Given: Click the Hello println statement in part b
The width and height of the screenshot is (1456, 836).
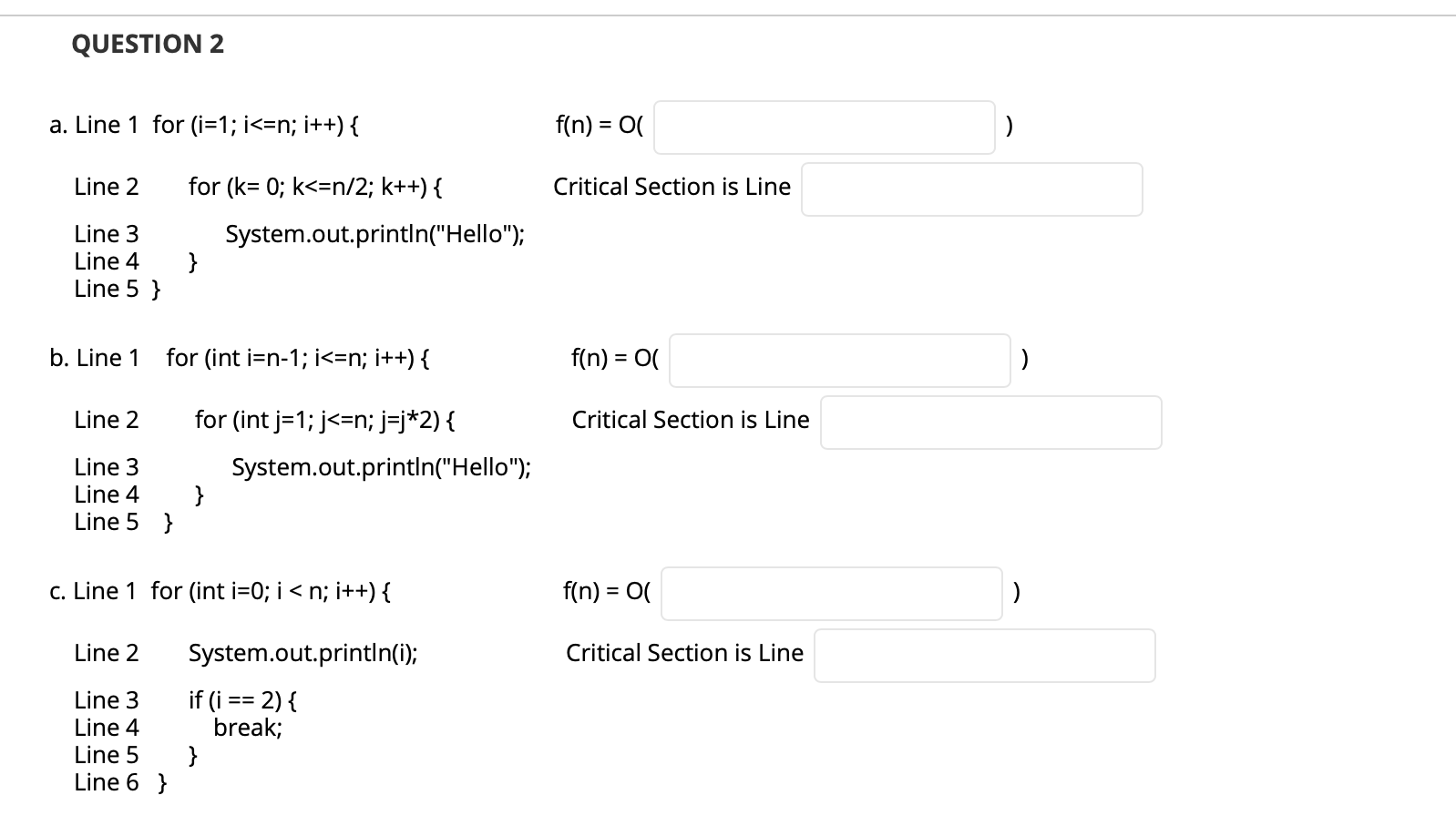Looking at the screenshot, I should coord(381,467).
